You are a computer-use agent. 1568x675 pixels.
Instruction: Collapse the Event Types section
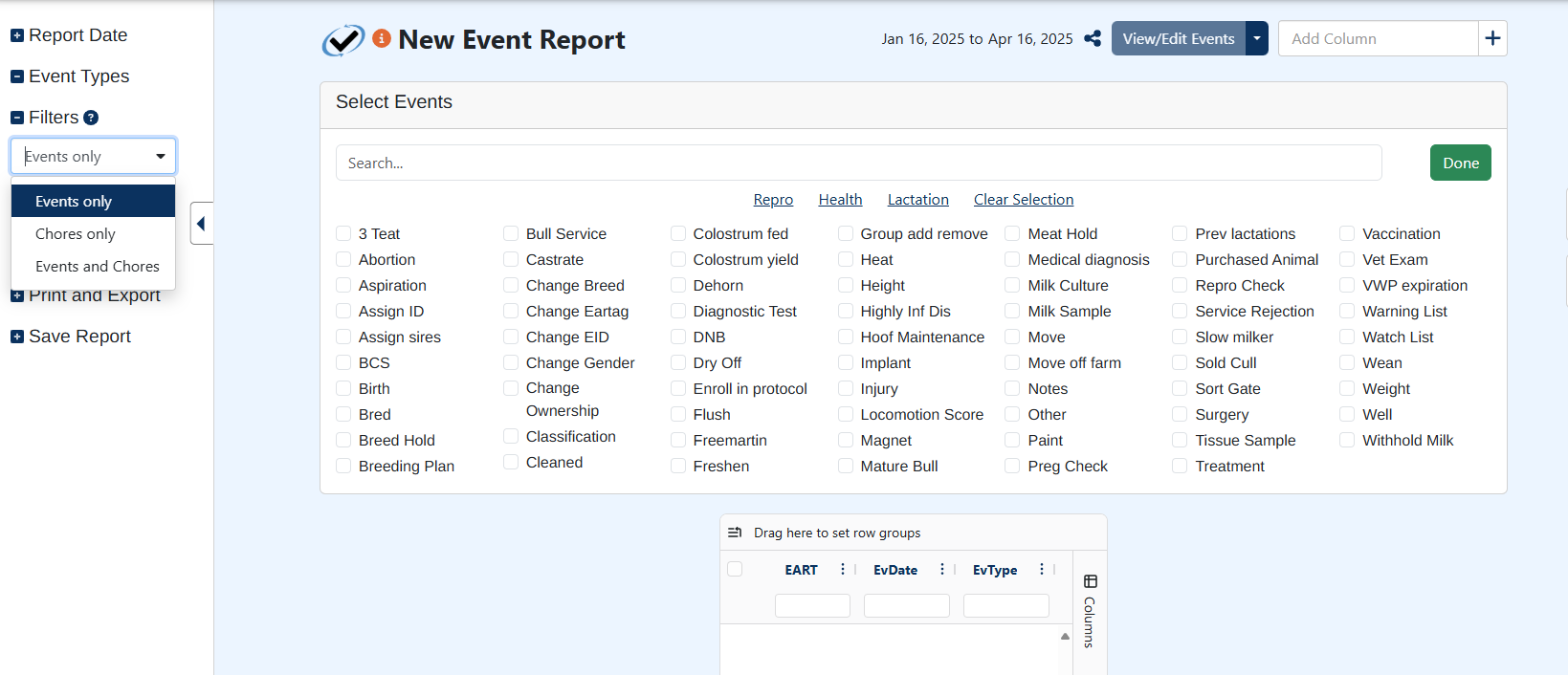coord(17,76)
